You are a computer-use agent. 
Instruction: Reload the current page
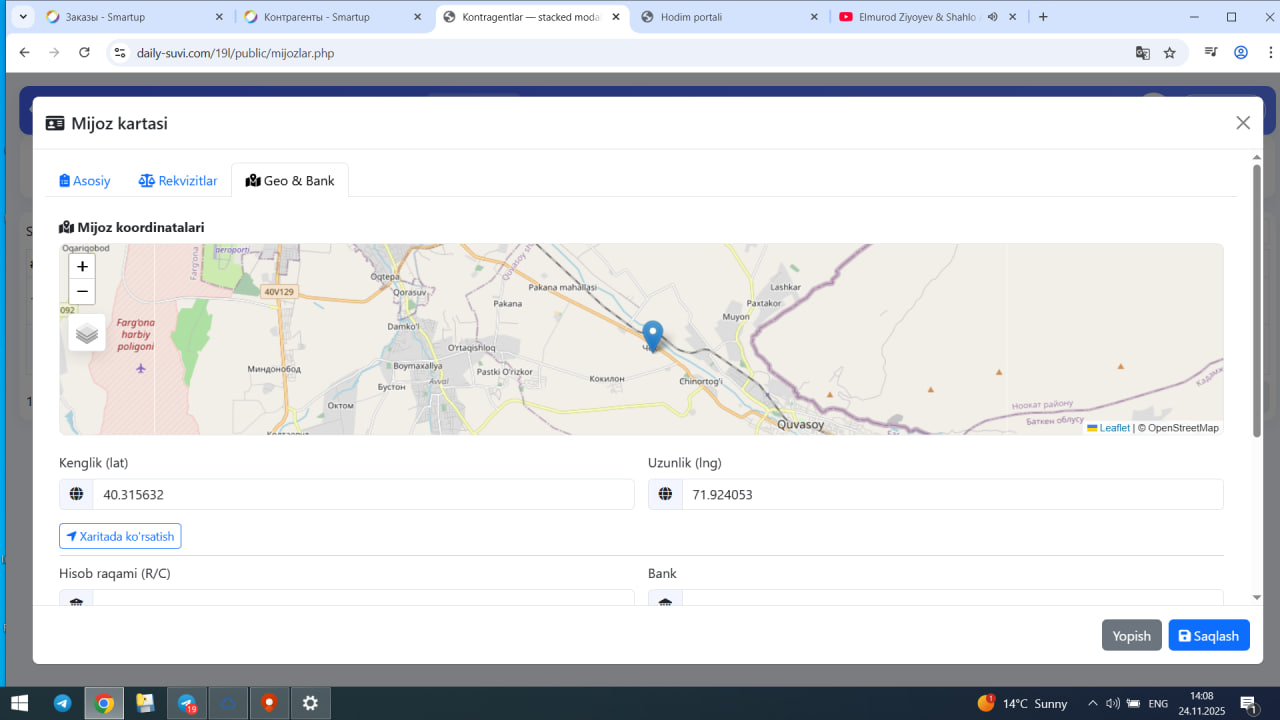pos(84,53)
